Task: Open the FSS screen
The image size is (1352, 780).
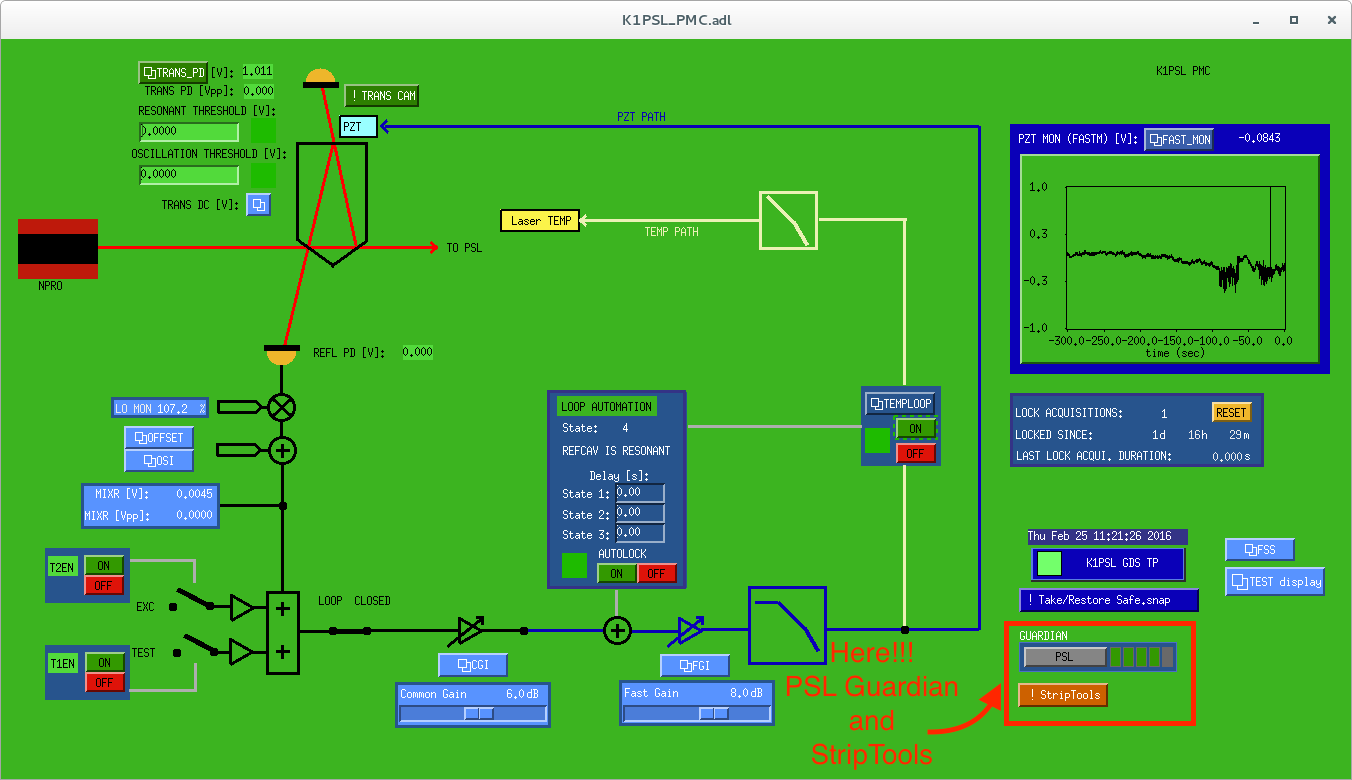Action: (x=1260, y=549)
